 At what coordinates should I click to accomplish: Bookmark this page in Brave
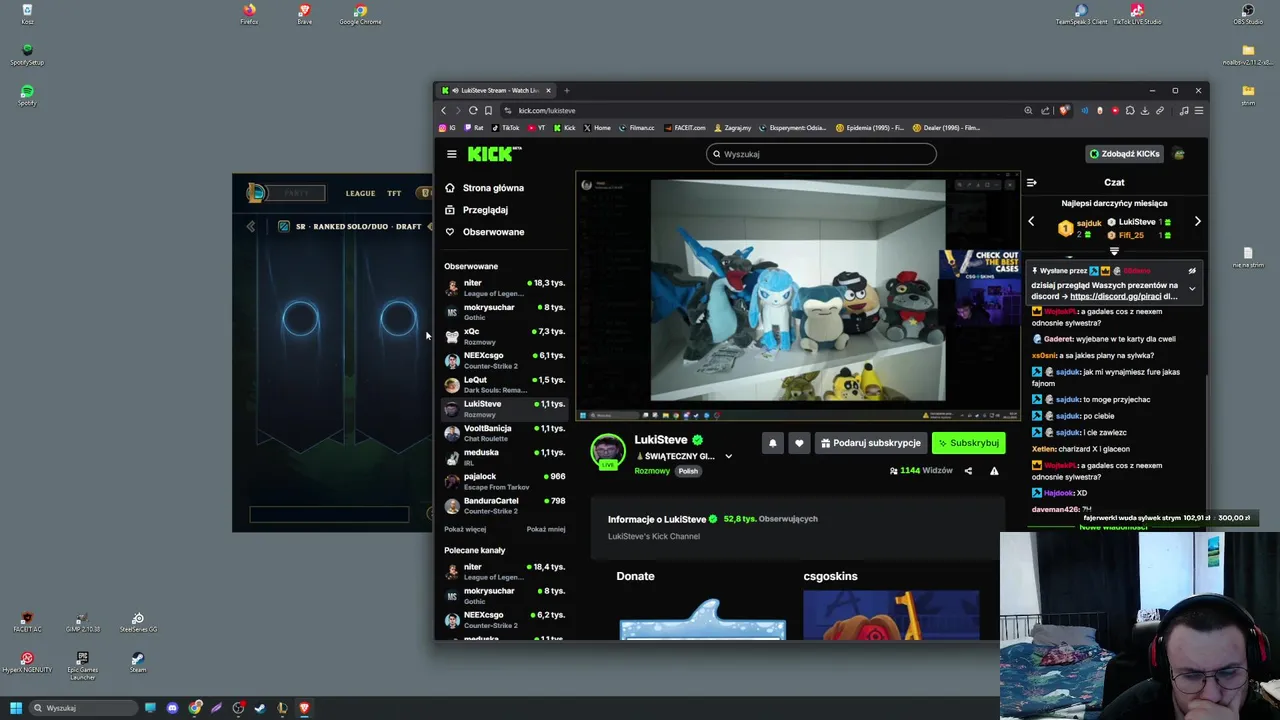488,110
